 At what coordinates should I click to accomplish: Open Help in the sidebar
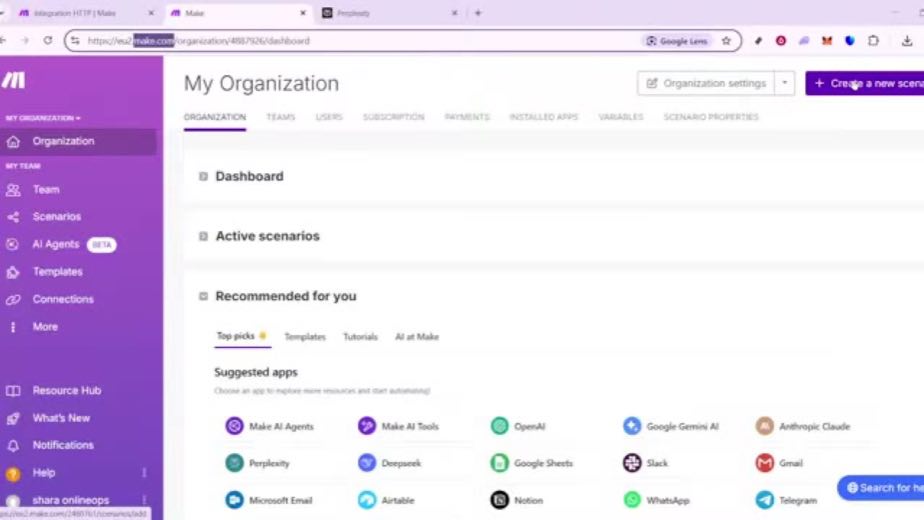pos(44,473)
